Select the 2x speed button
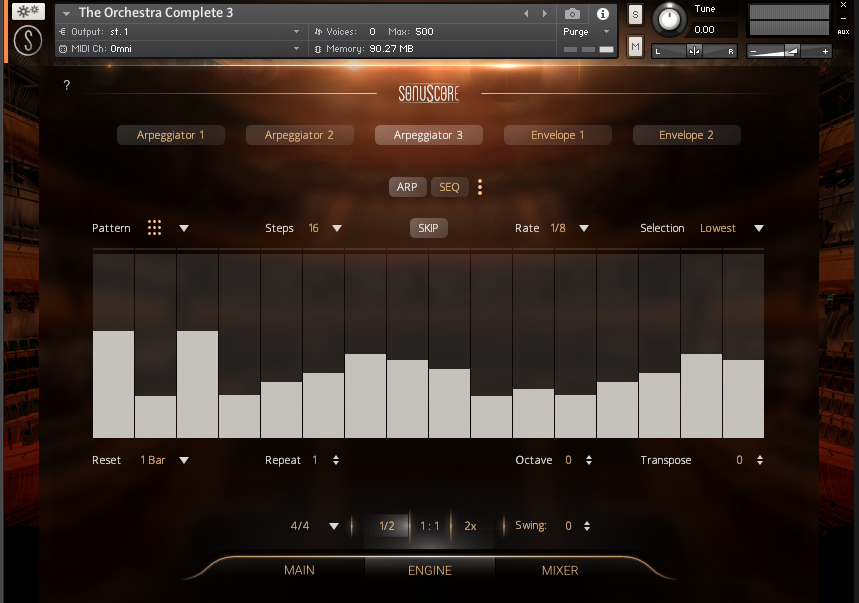The image size is (859, 603). click(470, 526)
